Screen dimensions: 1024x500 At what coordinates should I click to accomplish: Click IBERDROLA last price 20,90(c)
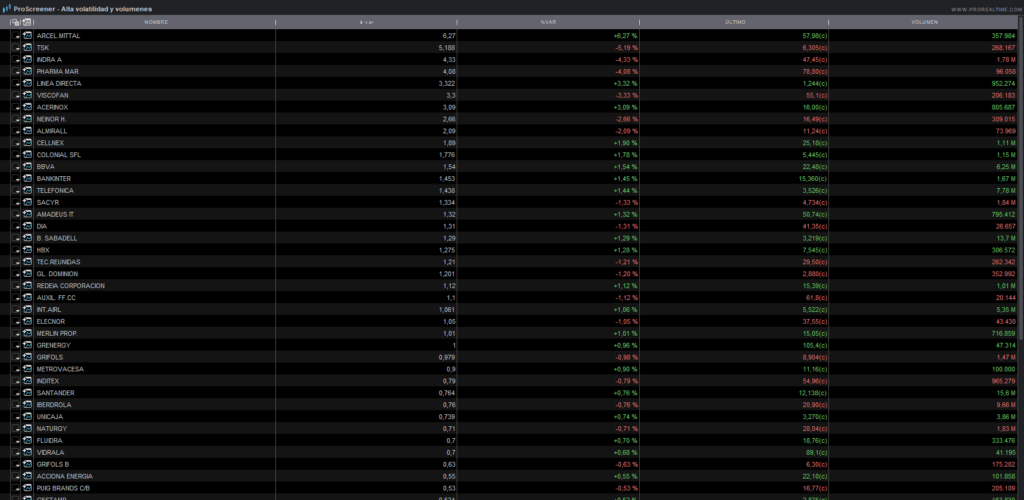[814, 405]
